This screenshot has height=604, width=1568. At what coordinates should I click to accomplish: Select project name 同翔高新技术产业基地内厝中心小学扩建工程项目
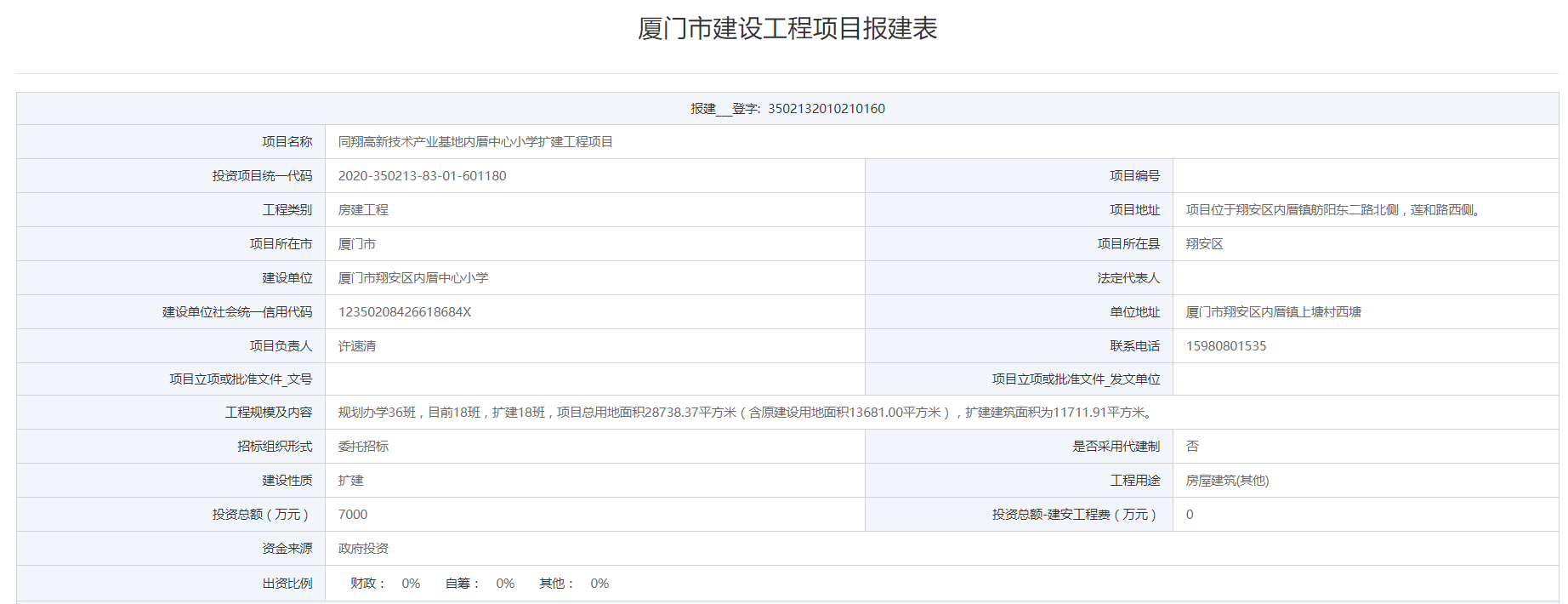tap(475, 142)
